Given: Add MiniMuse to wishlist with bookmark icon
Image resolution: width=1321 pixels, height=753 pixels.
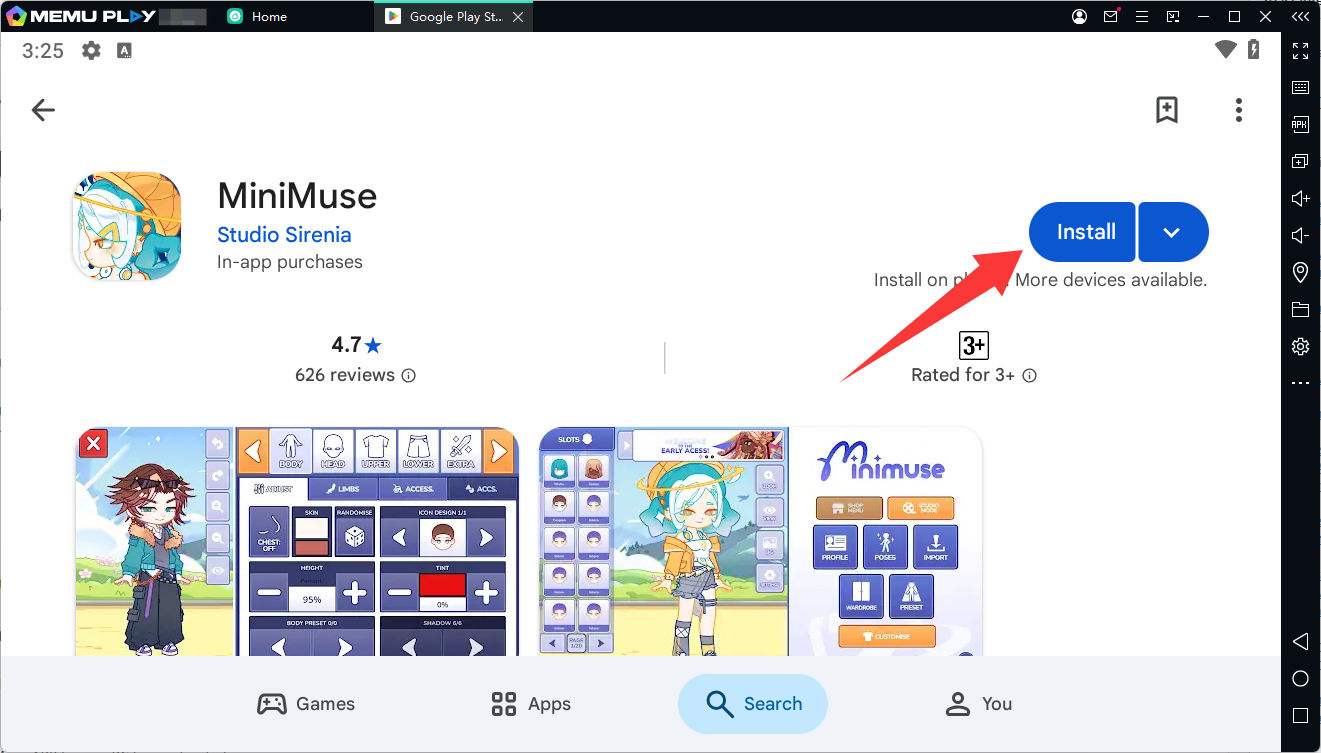Looking at the screenshot, I should click(1167, 110).
